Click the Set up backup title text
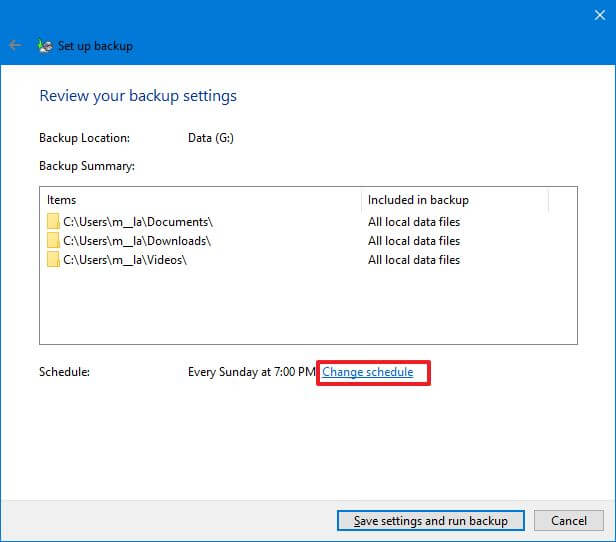Image resolution: width=616 pixels, height=542 pixels. [95, 46]
